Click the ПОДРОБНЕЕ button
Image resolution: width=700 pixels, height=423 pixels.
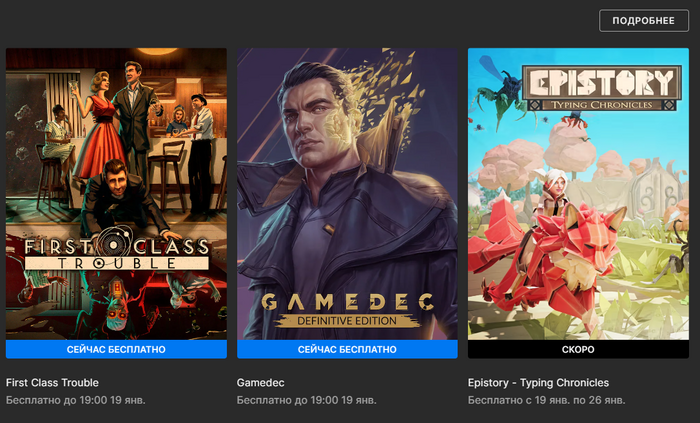click(x=644, y=21)
